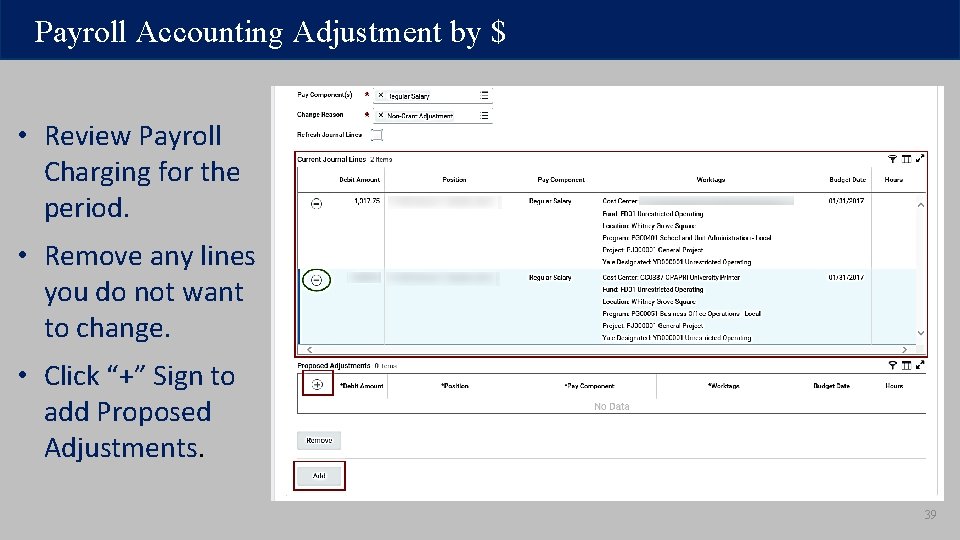Viewport: 960px width, 540px height.
Task: Remove Non-Grant Adjustment from Change Reason field
Action: [381, 115]
